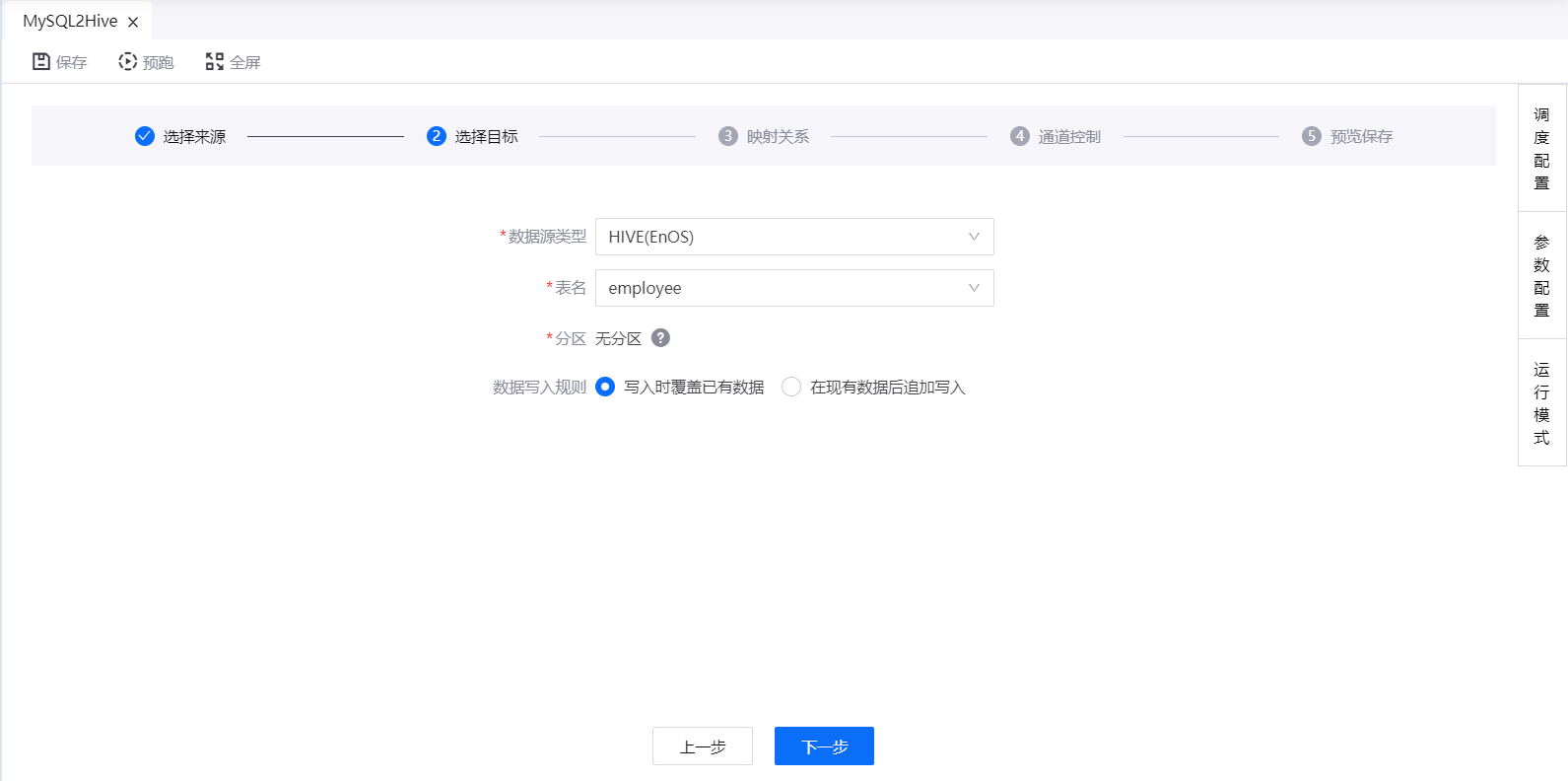
Task: Click the save (保存) disk icon
Action: point(41,61)
